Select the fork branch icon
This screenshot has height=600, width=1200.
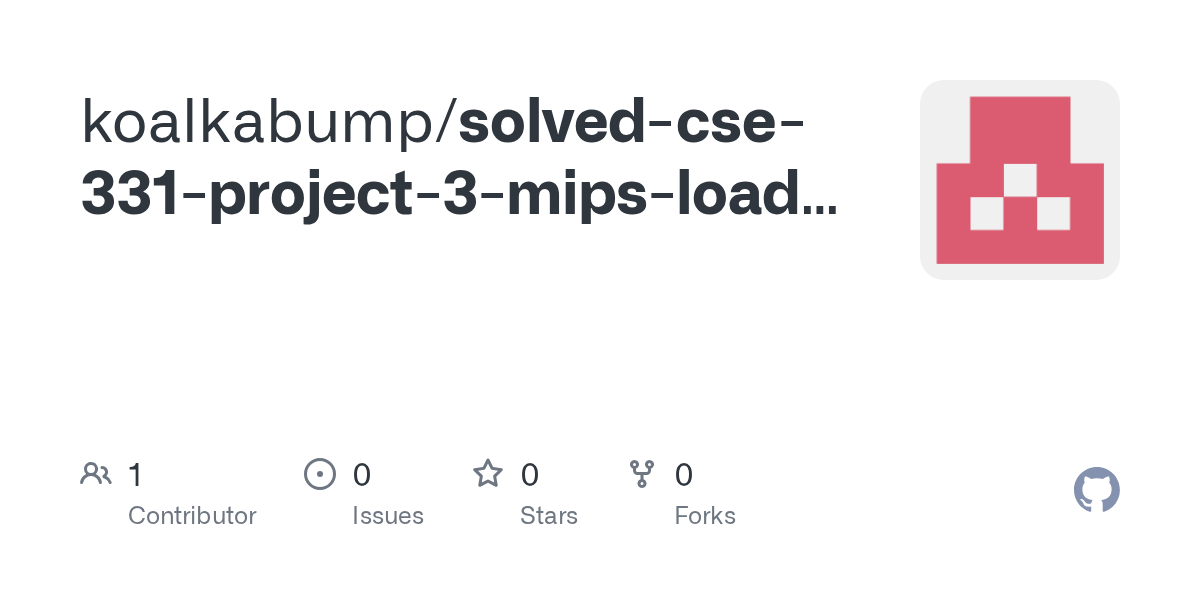642,474
